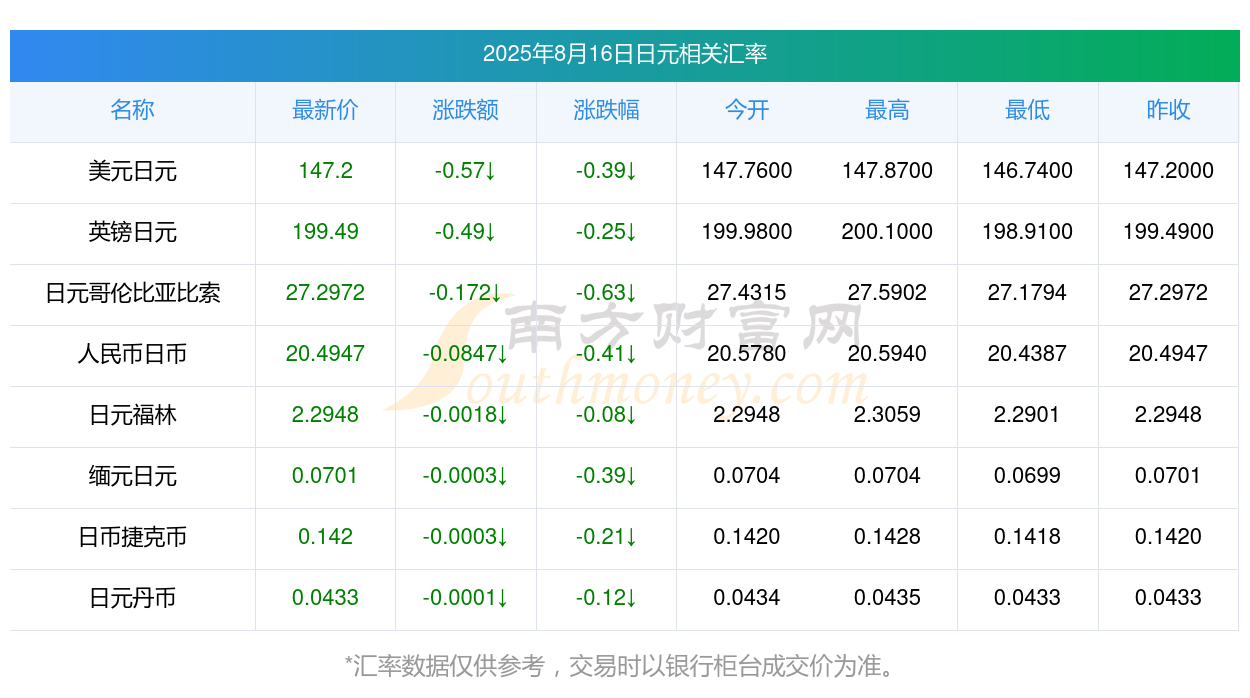Select the 缅元日元 row name
The width and height of the screenshot is (1250, 698).
pos(132,476)
